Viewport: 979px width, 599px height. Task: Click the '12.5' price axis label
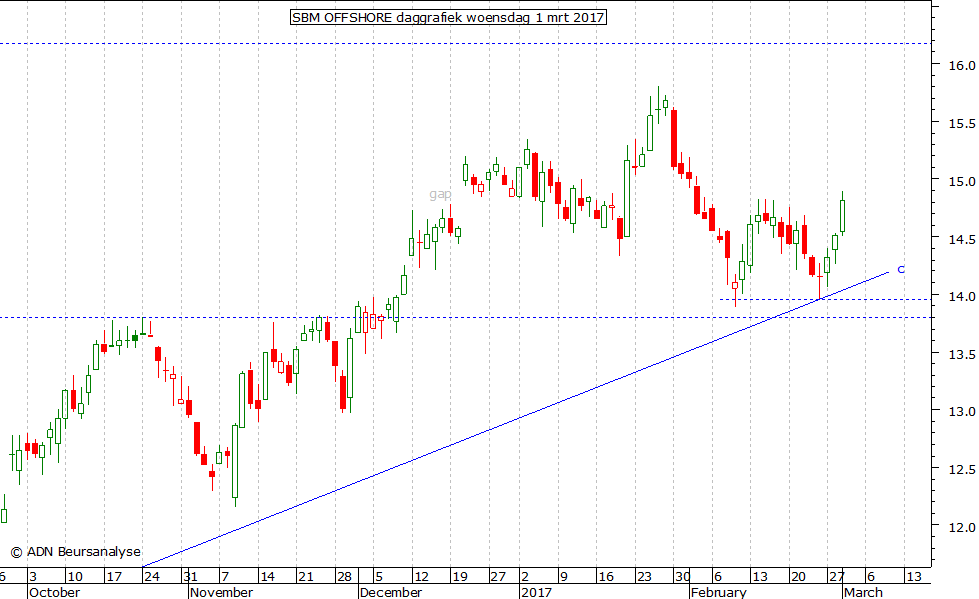click(962, 469)
